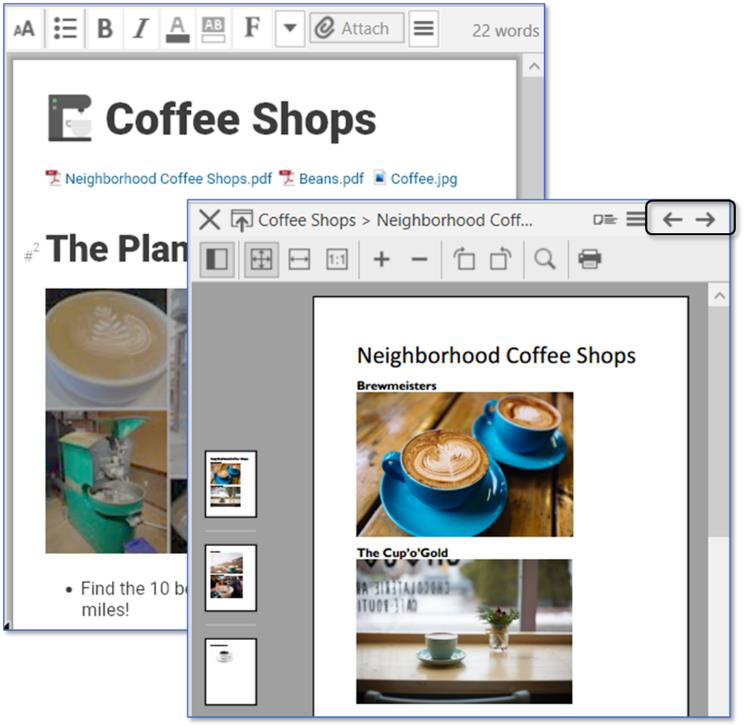The image size is (745, 727).
Task: Set the viewer to actual size 1:1
Action: tap(337, 260)
